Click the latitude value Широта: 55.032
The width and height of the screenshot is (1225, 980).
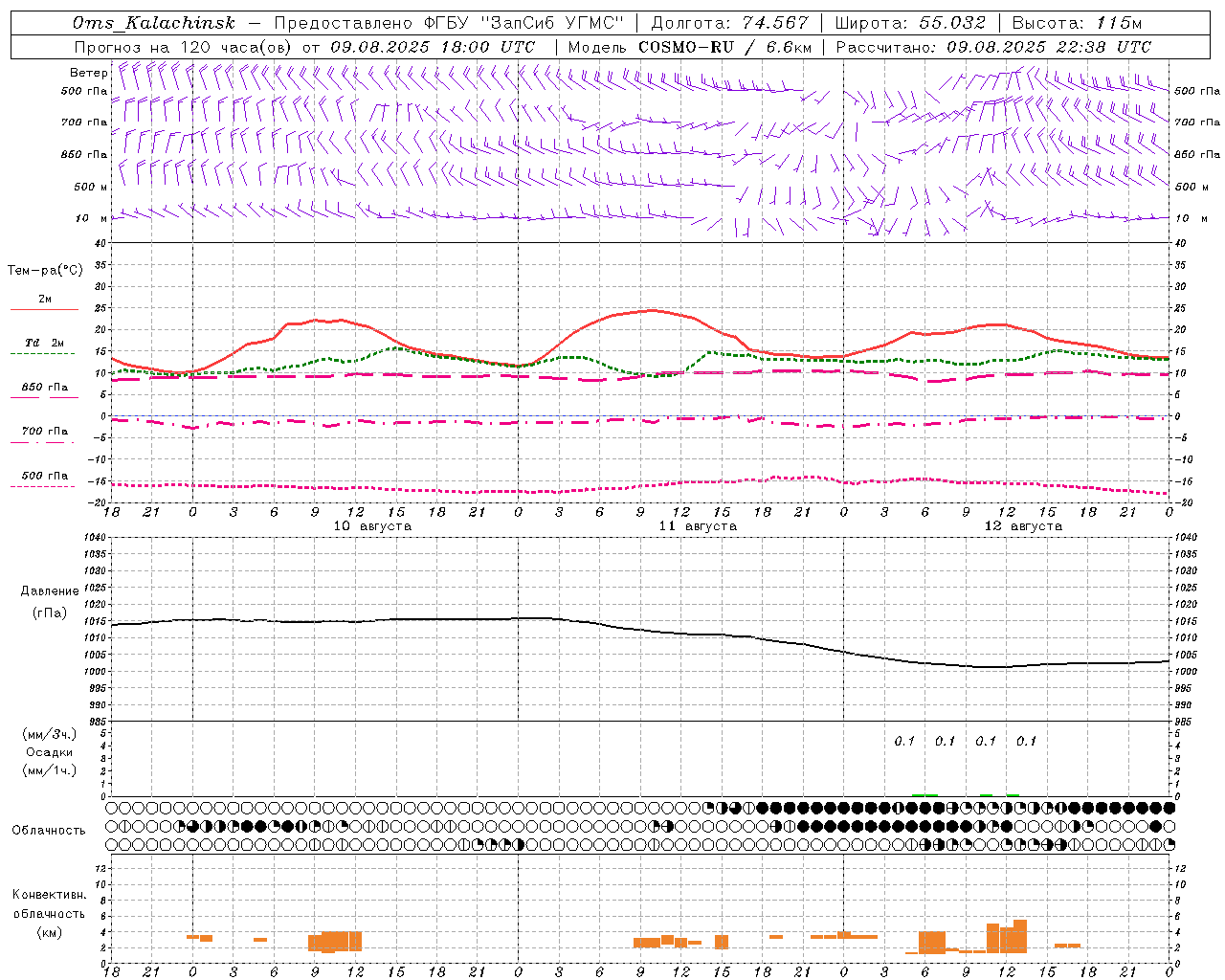pyautogui.click(x=910, y=23)
